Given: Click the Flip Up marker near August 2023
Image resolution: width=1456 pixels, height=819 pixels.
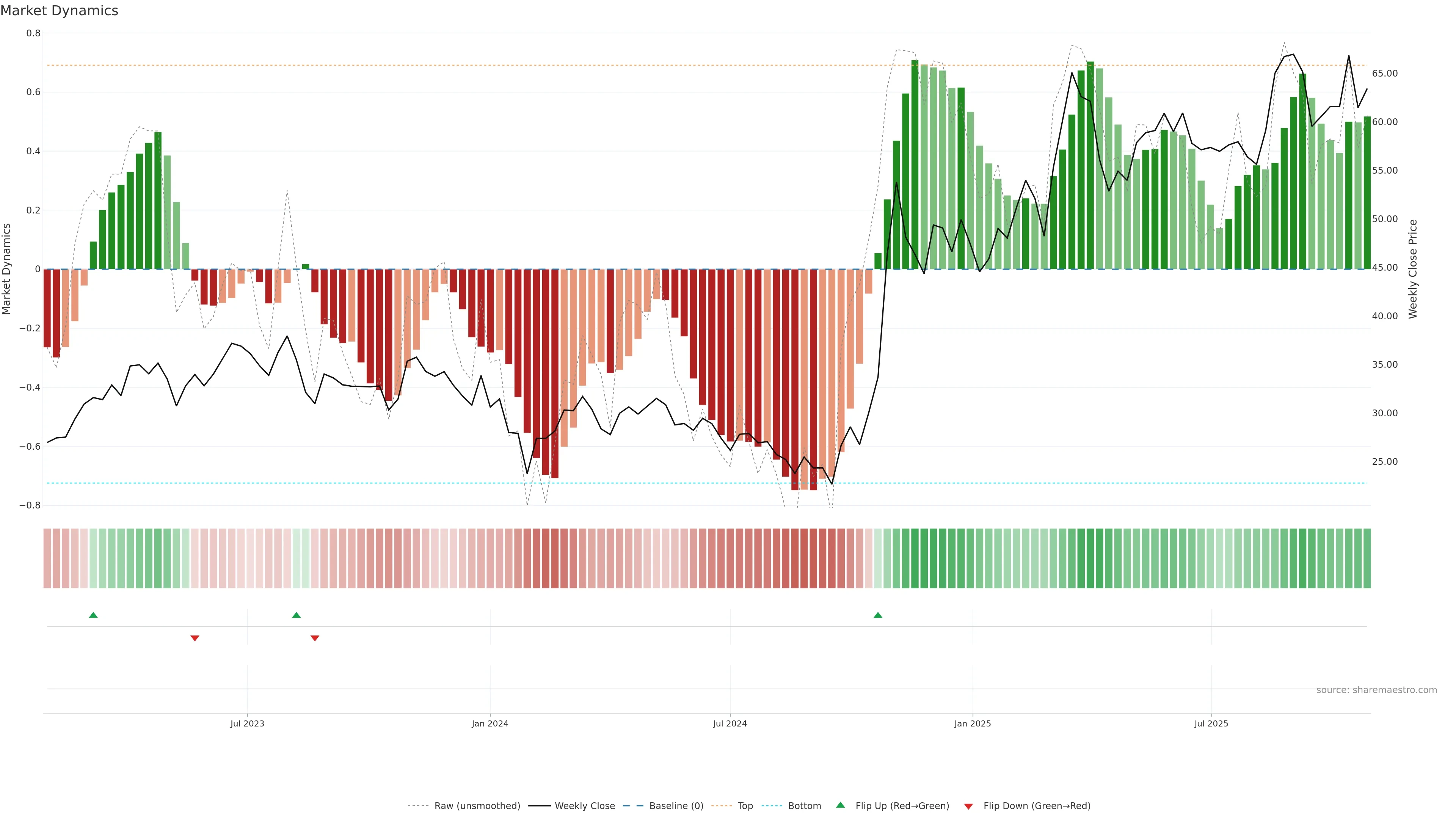Looking at the screenshot, I should pos(296,615).
